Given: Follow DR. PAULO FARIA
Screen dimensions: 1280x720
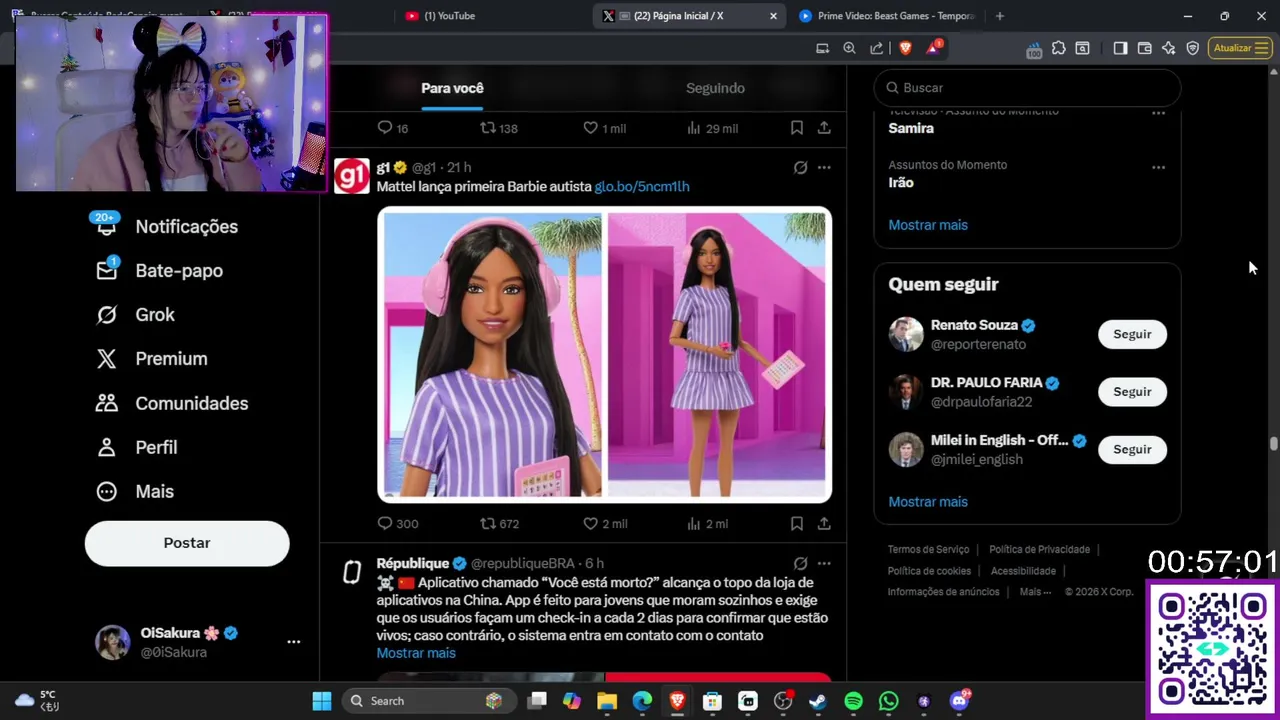Looking at the screenshot, I should point(1132,392).
